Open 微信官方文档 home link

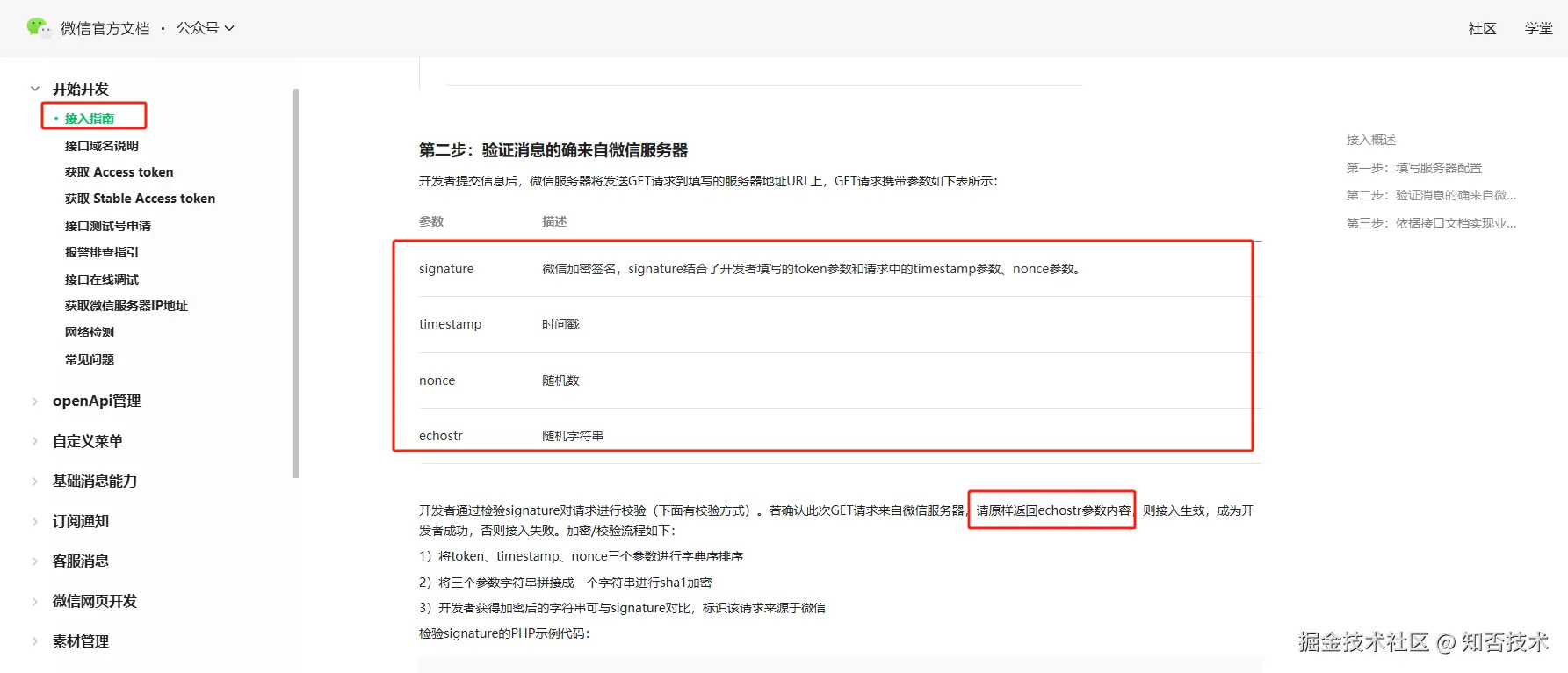point(105,28)
